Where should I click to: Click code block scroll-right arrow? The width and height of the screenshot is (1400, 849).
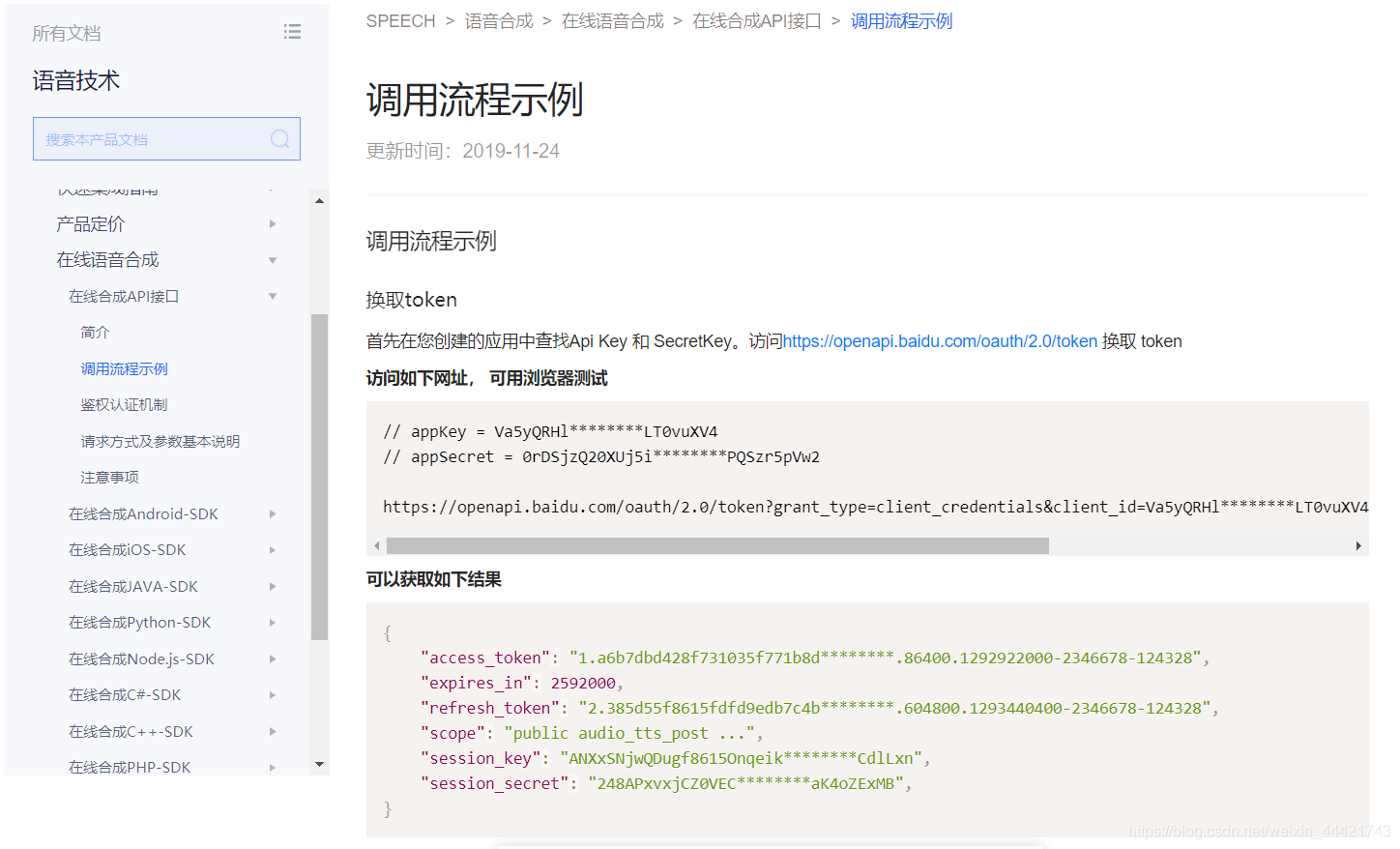pyautogui.click(x=1358, y=546)
